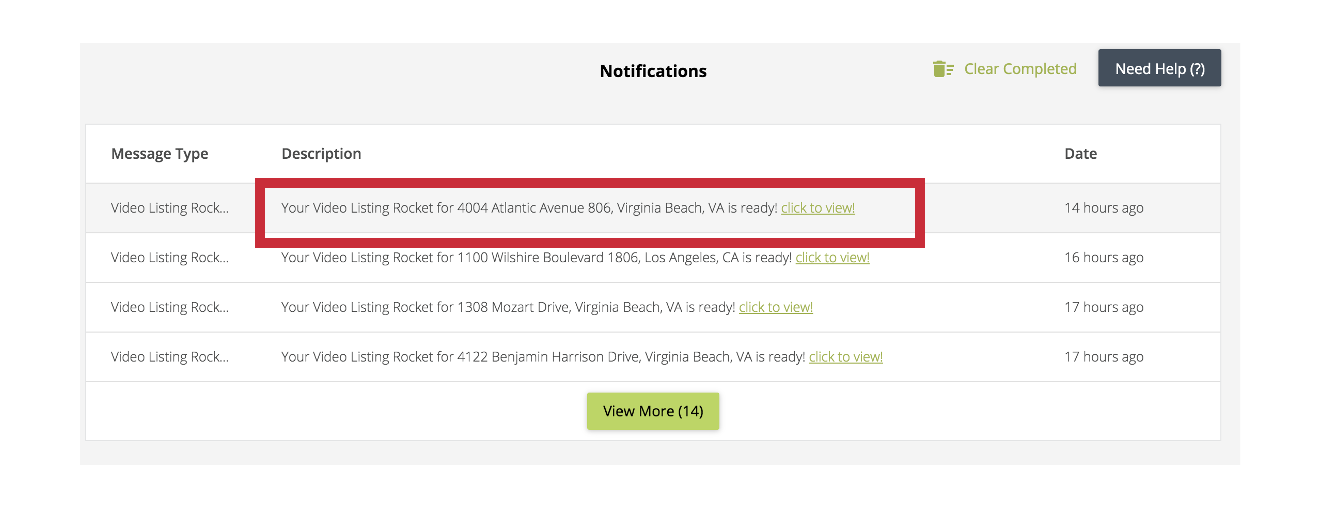Select the 1308 Mozart Drive notification description
This screenshot has height=508, width=1320.
coord(508,307)
